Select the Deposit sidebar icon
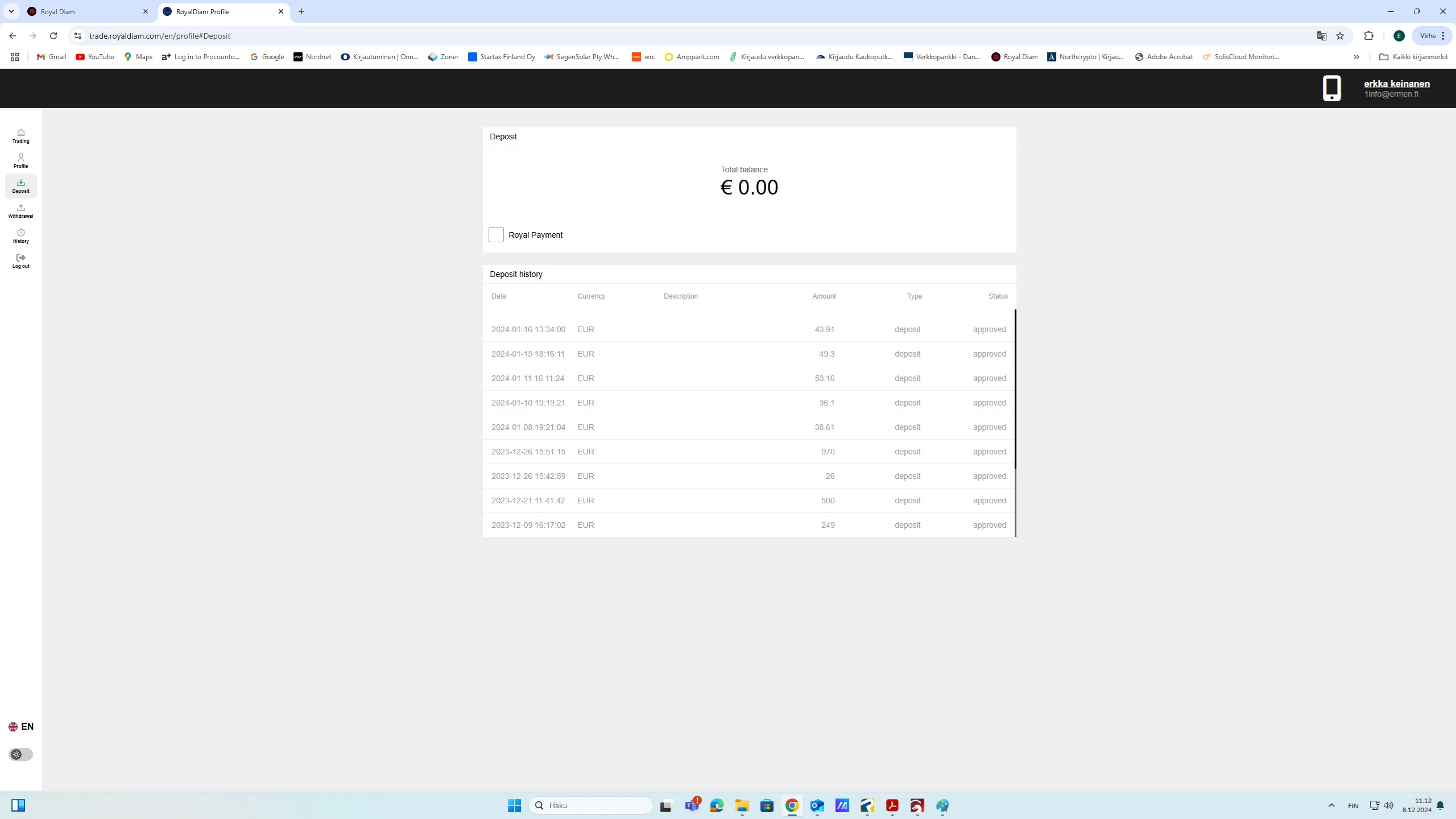Screen dimensions: 1456x819 [x=20, y=185]
